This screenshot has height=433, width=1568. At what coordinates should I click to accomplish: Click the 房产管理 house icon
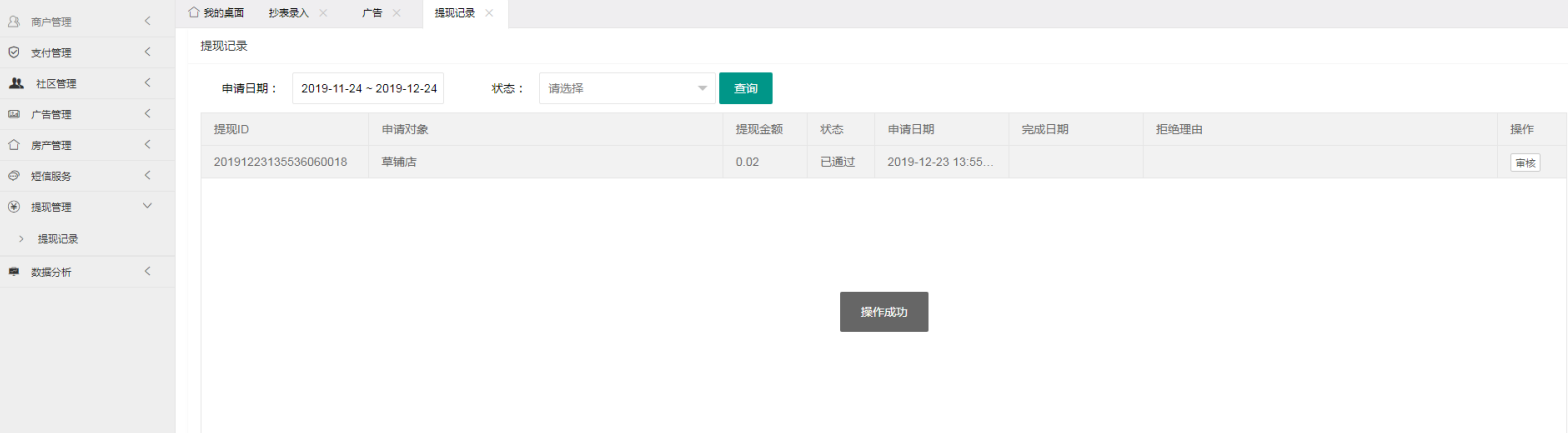coord(14,145)
